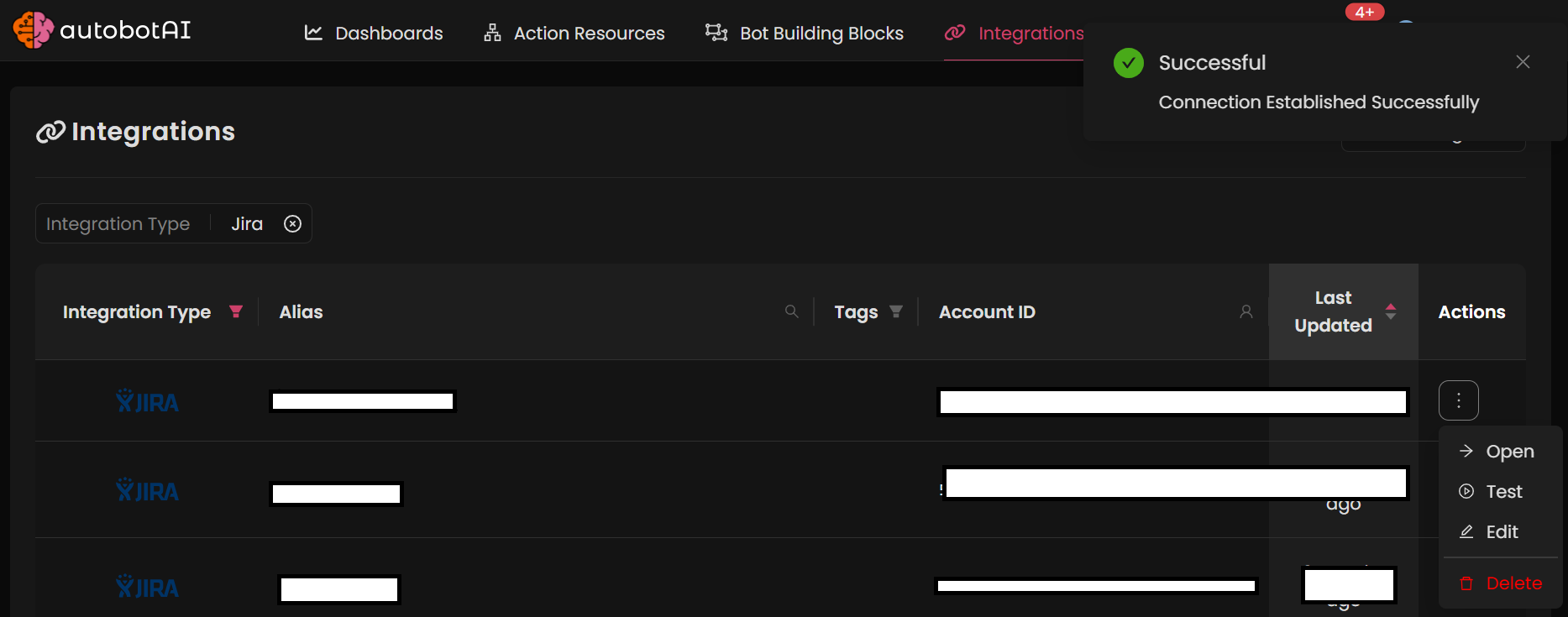Choose Delete from the actions menu
This screenshot has height=617, width=1568.
1501,583
